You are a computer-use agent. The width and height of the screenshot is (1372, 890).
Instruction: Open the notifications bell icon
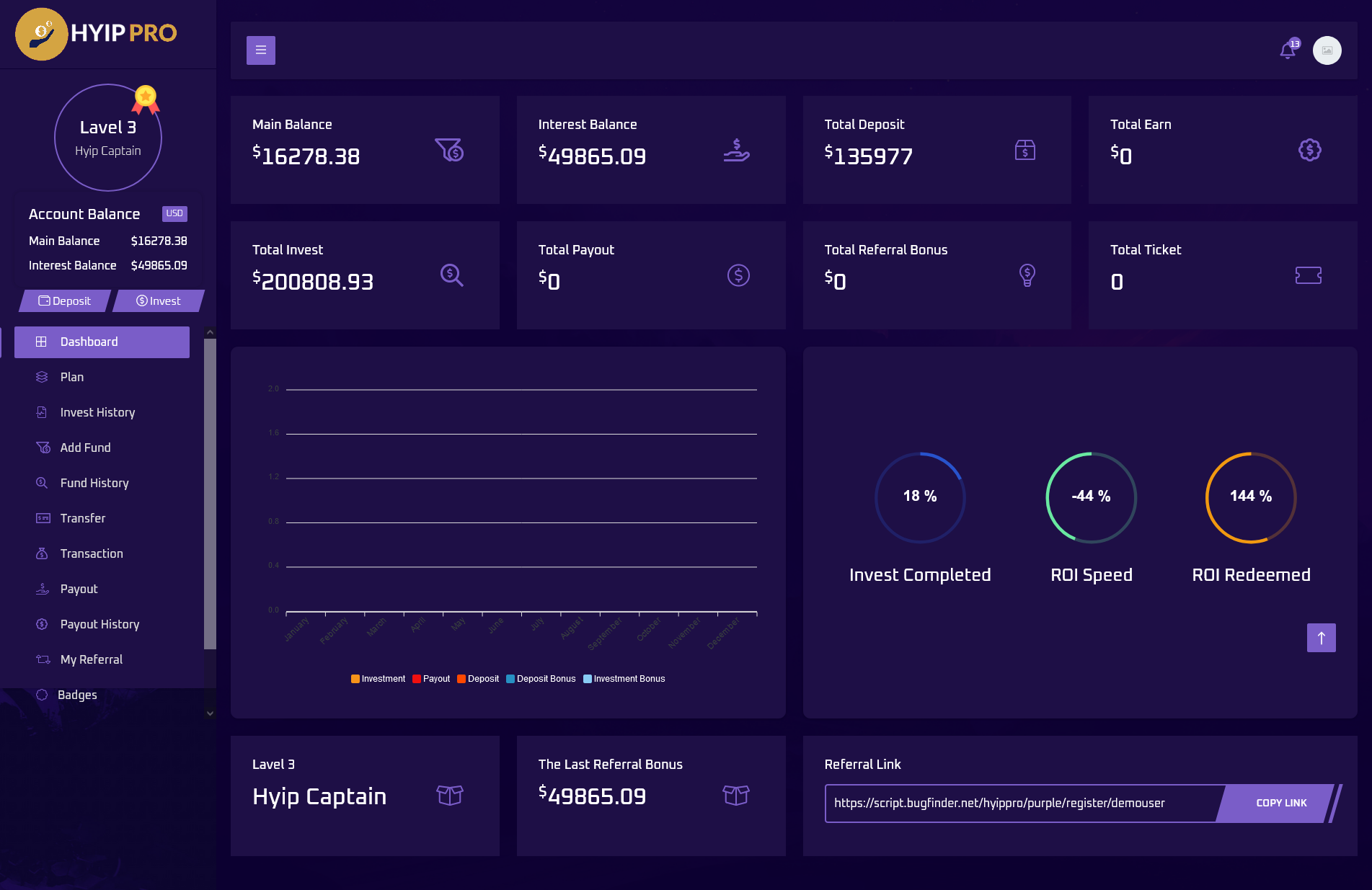(x=1287, y=50)
